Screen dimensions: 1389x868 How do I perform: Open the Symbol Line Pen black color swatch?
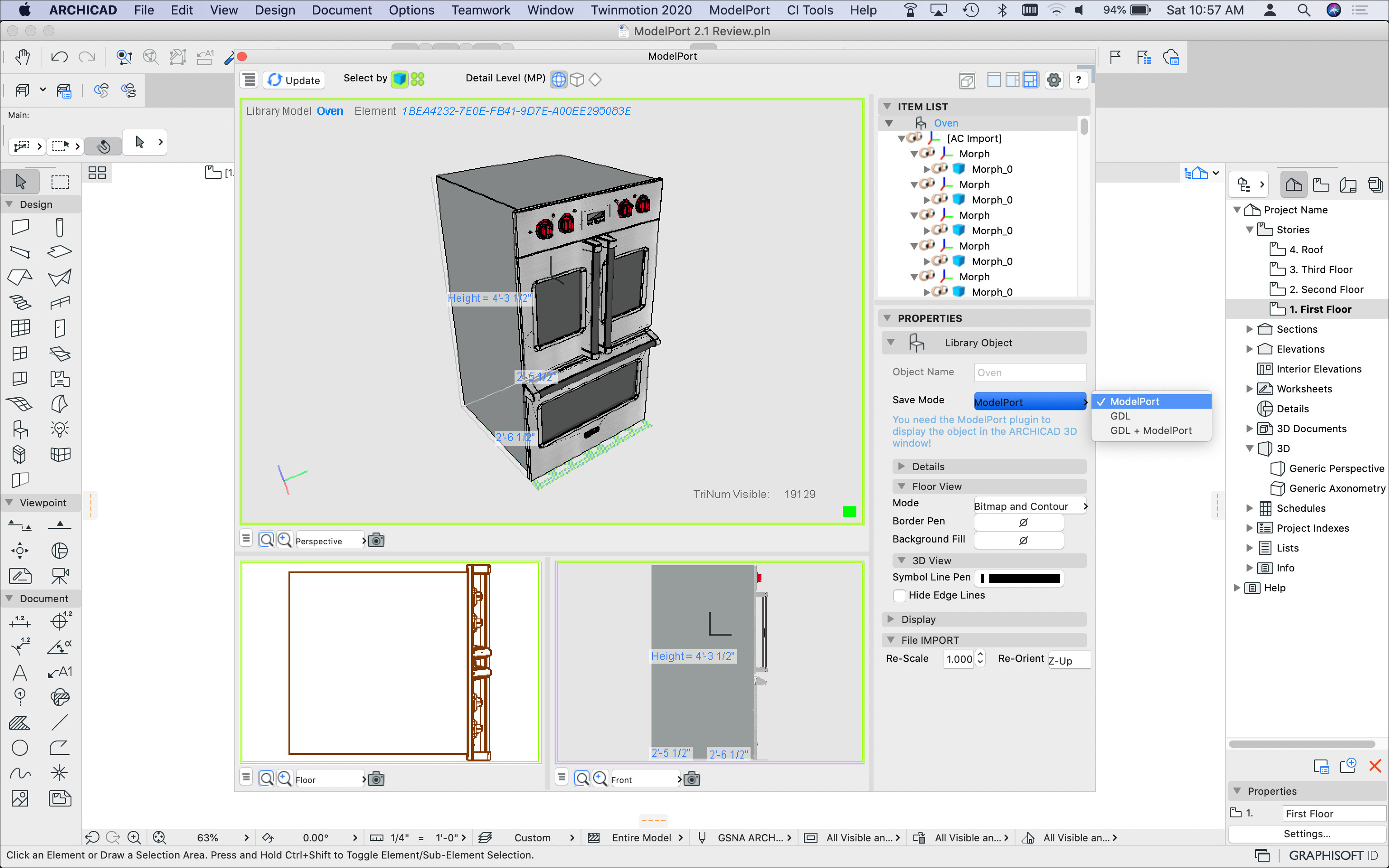coord(1019,578)
